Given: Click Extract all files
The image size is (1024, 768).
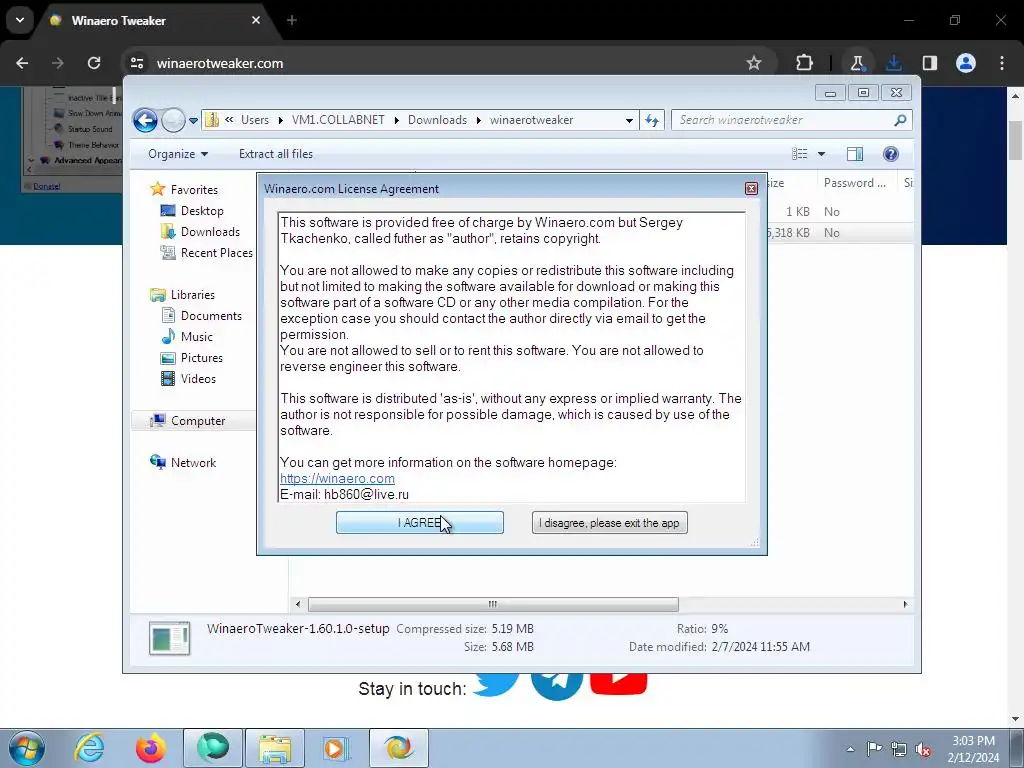Looking at the screenshot, I should 276,154.
